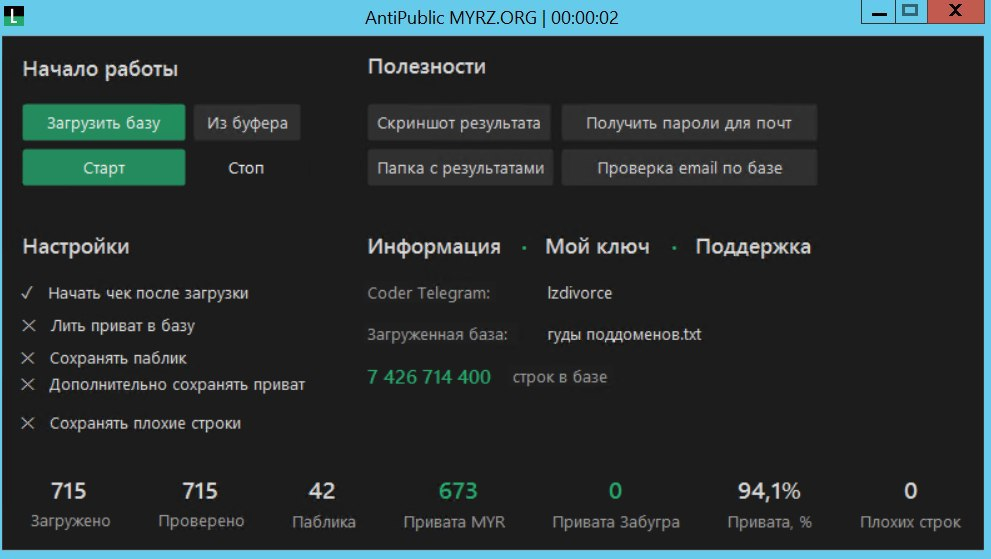Click the Проверка email по базе button
The height and width of the screenshot is (559, 991).
pyautogui.click(x=689, y=168)
